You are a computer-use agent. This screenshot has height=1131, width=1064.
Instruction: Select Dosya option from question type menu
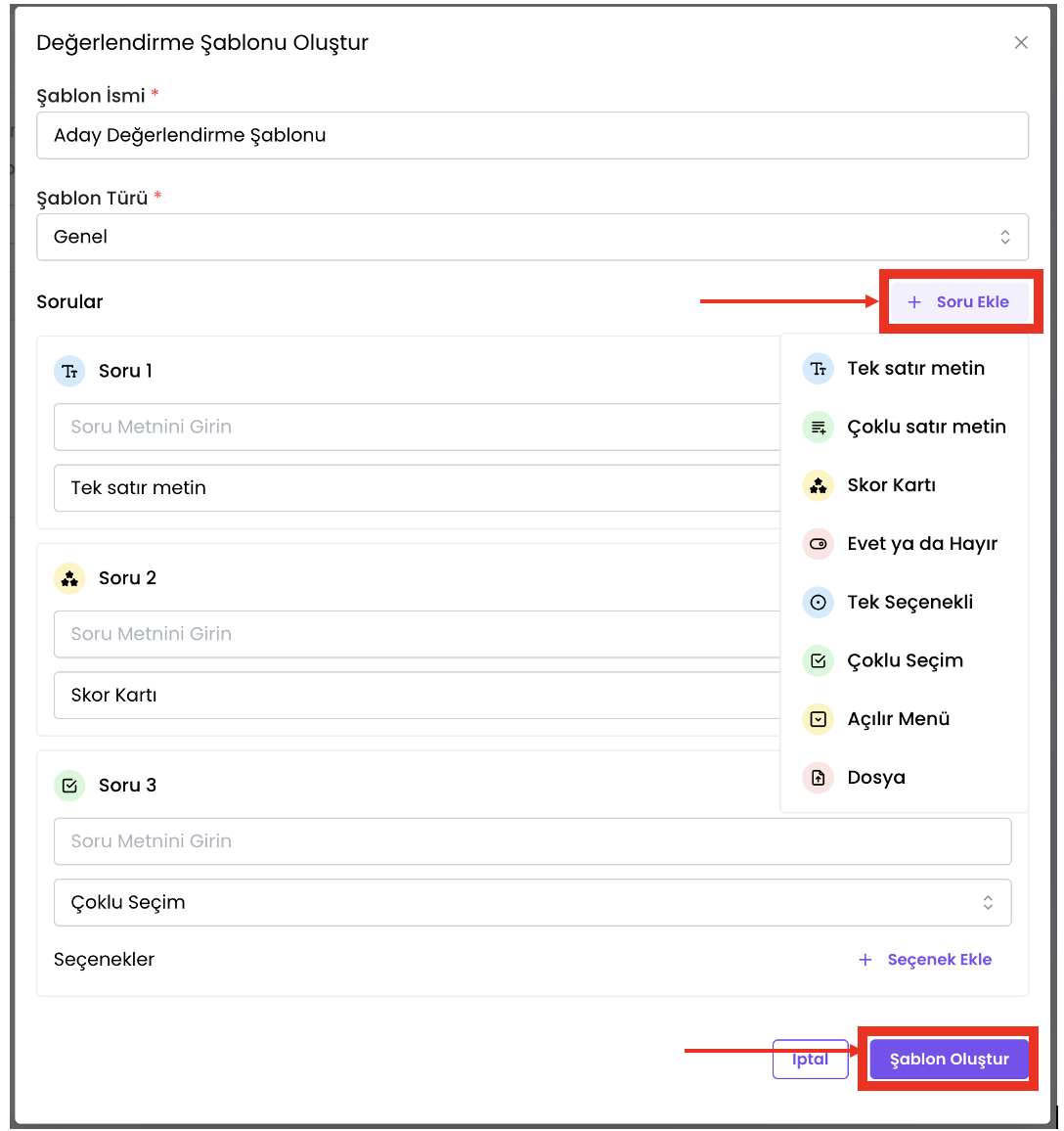[875, 778]
